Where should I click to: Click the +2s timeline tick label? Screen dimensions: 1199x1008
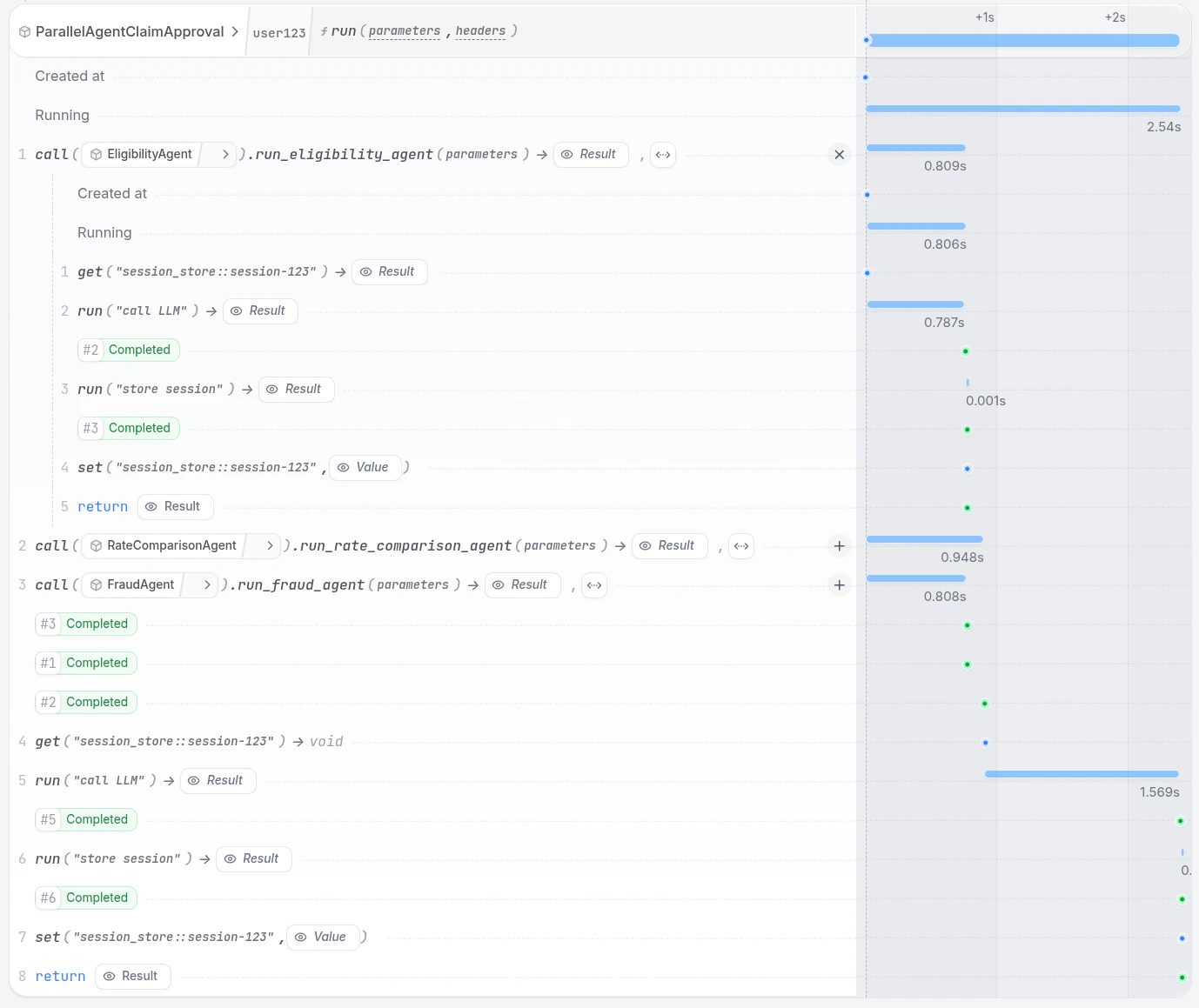coord(1115,17)
